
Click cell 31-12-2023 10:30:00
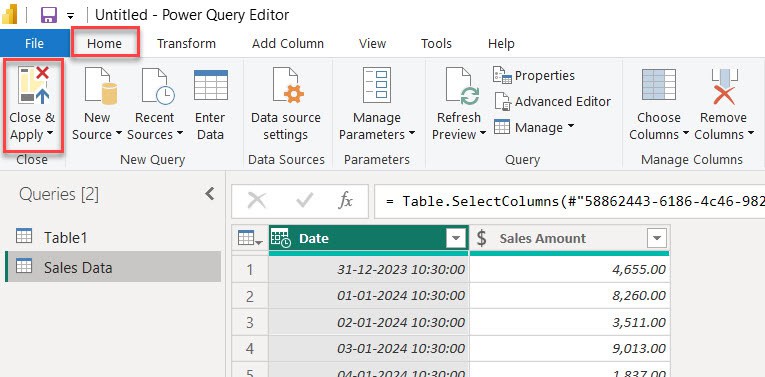pos(369,269)
